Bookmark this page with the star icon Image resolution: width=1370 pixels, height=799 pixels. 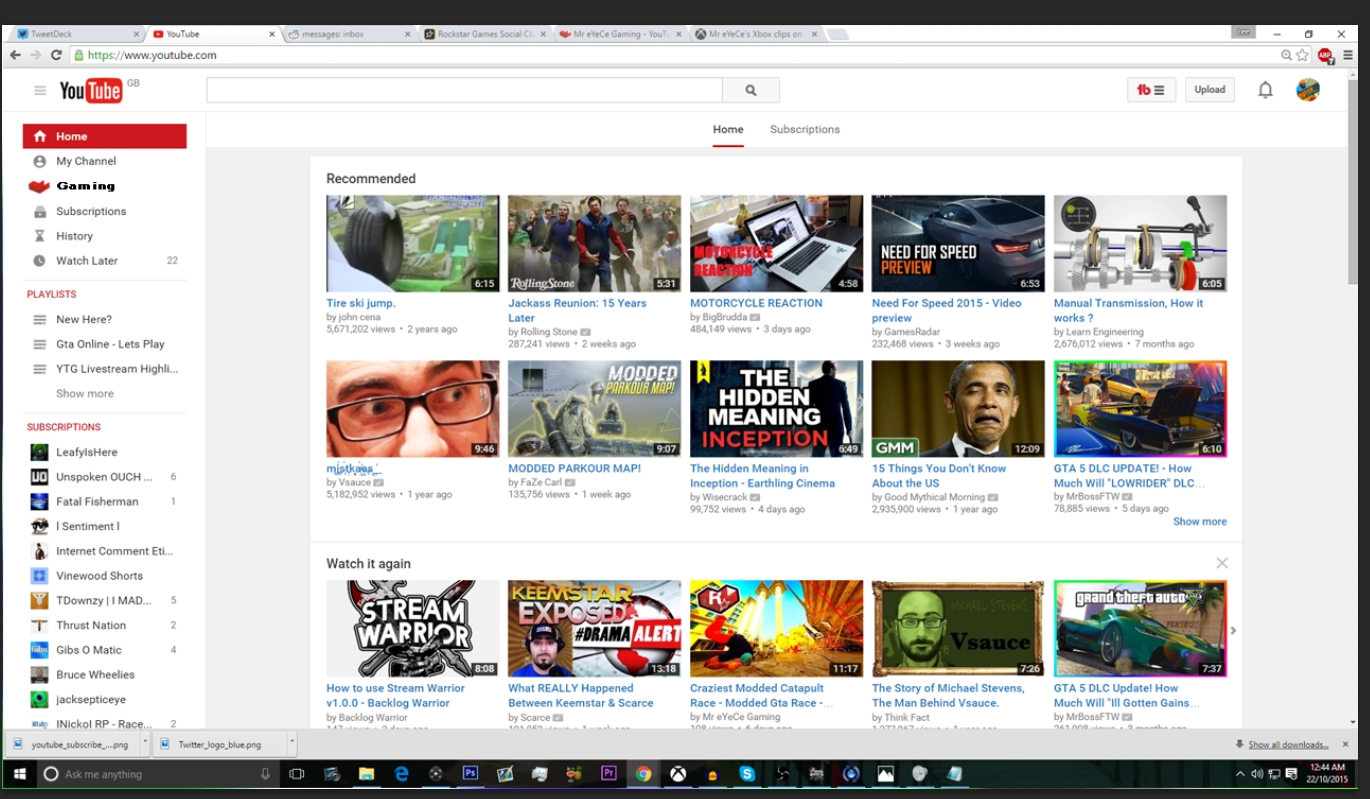click(1303, 55)
